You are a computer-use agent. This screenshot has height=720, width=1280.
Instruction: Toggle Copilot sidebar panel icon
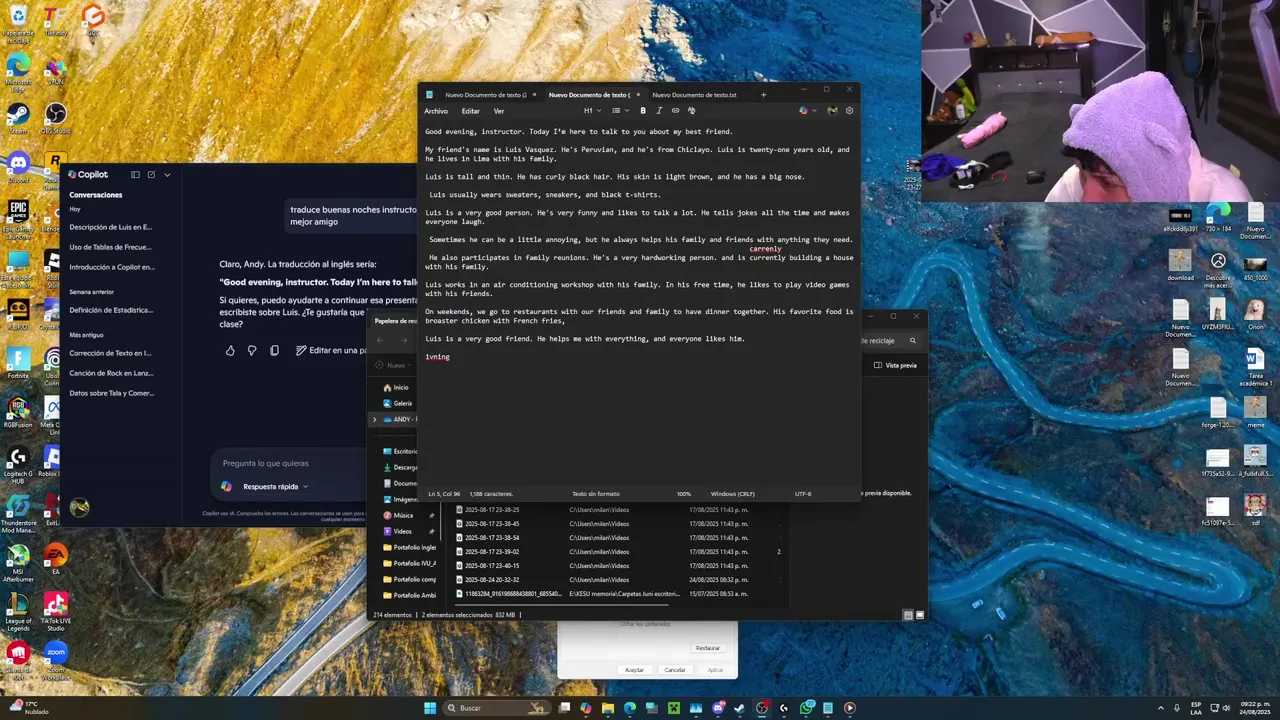(x=135, y=175)
